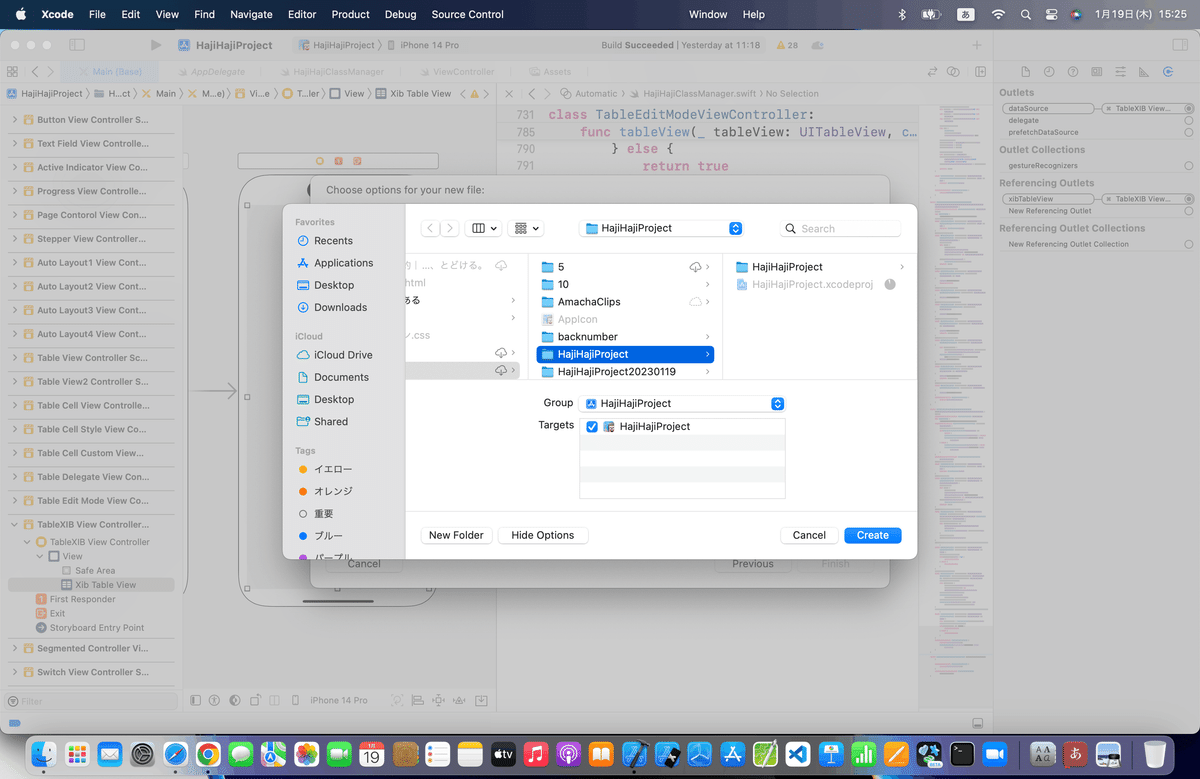The width and height of the screenshot is (1200, 779).
Task: Click the Create button
Action: click(x=872, y=535)
